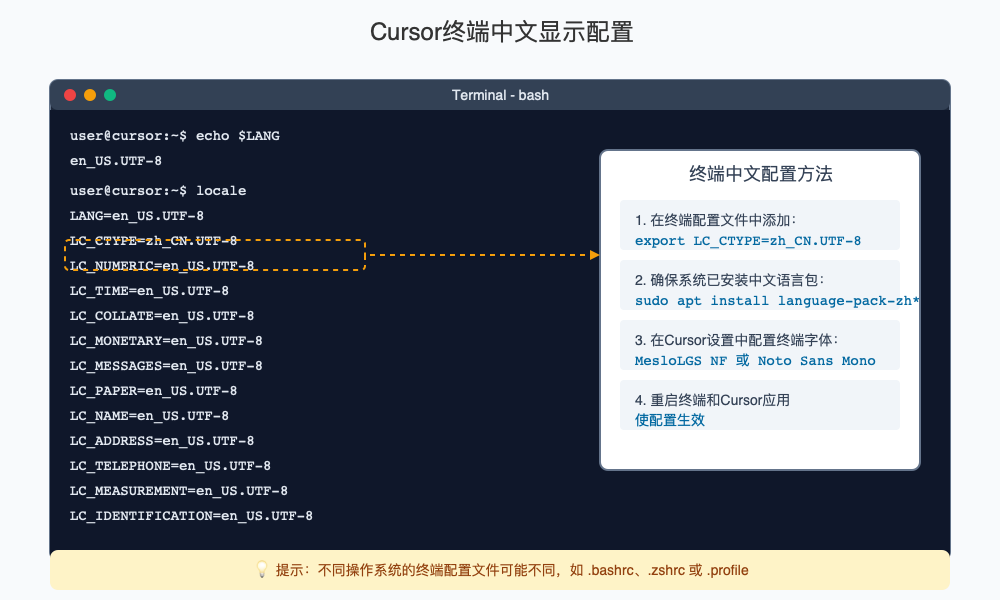Click the 'LC_MEASUREMENT=en_US.UTF-8' line
The image size is (1000, 600).
click(x=179, y=490)
